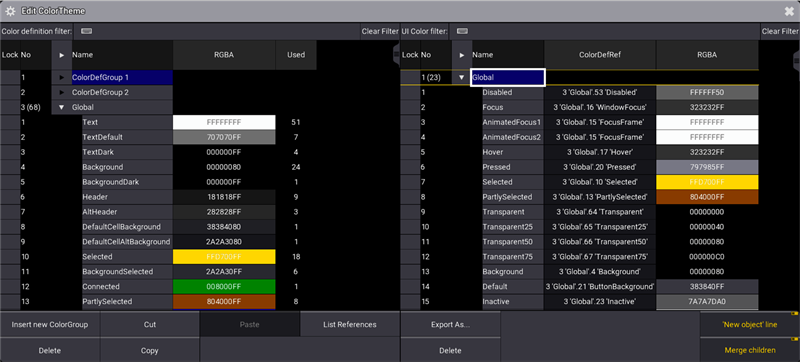Expand ColorDefGroup 2 tree arrow
Viewport: 800px width, 362px height.
pyautogui.click(x=61, y=93)
